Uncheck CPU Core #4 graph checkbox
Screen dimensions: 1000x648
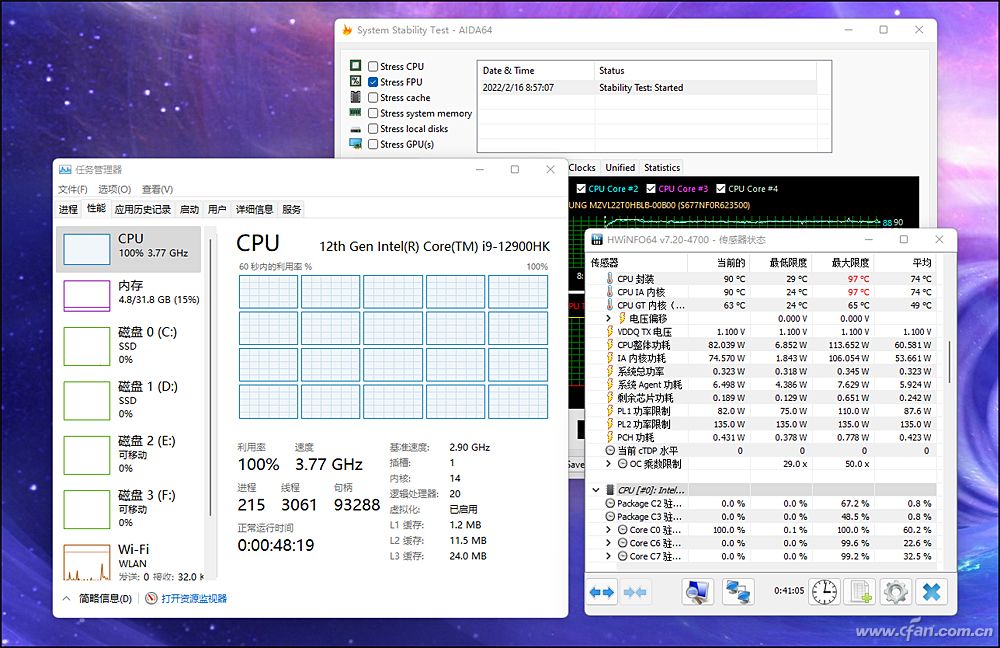pos(721,189)
